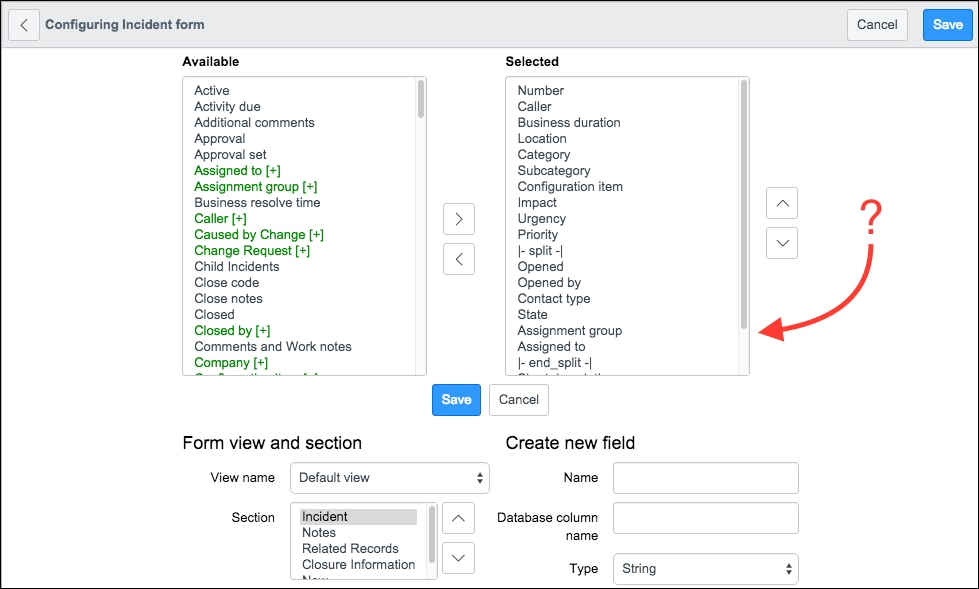
Task: Remove a field using the left arrow
Action: pos(458,259)
